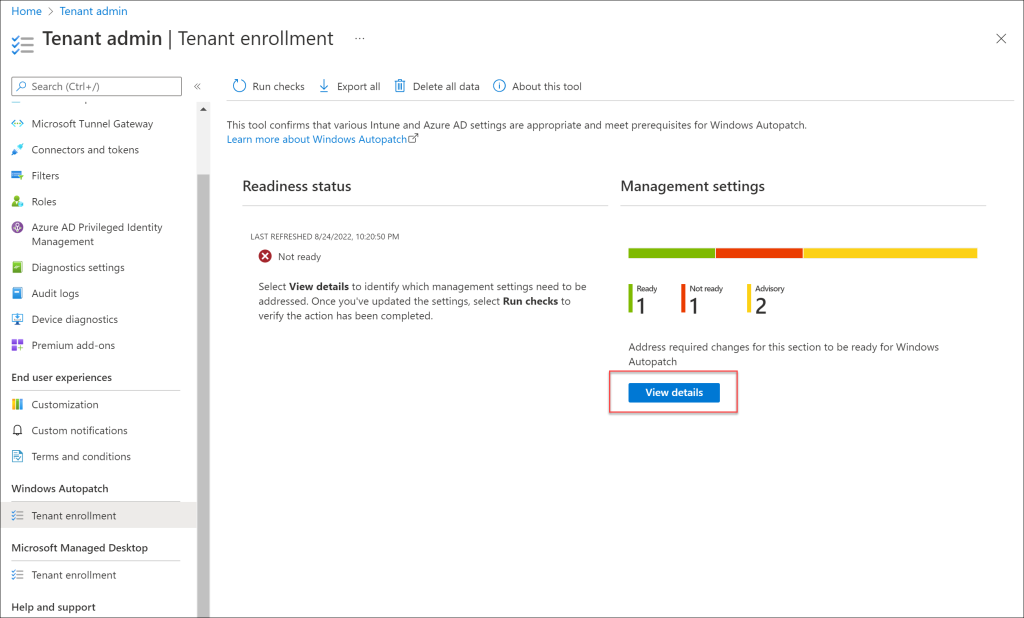The image size is (1024, 618).
Task: Click the Diagnostics settings icon
Action: pyautogui.click(x=18, y=267)
